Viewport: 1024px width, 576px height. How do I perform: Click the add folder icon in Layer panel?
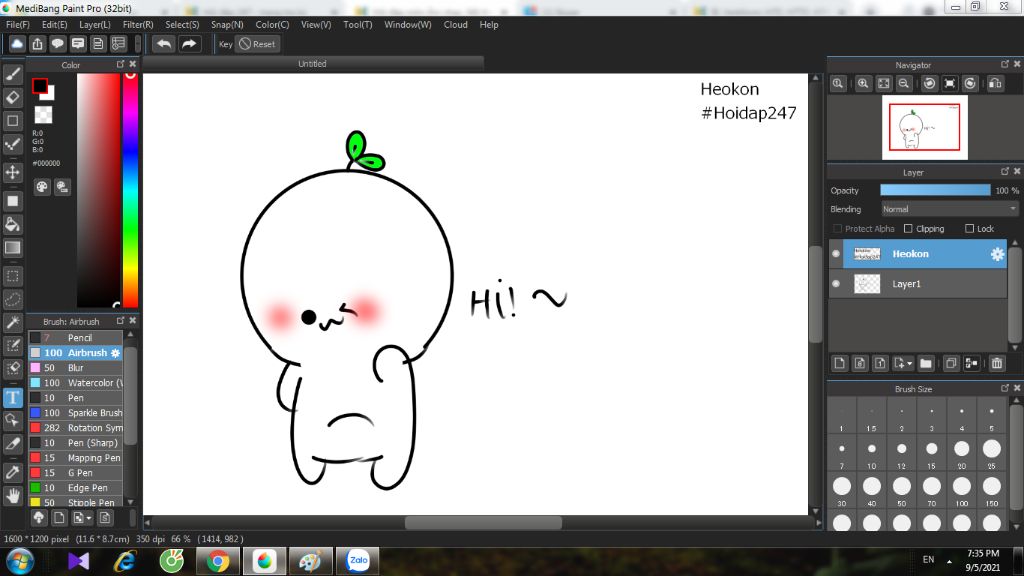pyautogui.click(x=925, y=363)
